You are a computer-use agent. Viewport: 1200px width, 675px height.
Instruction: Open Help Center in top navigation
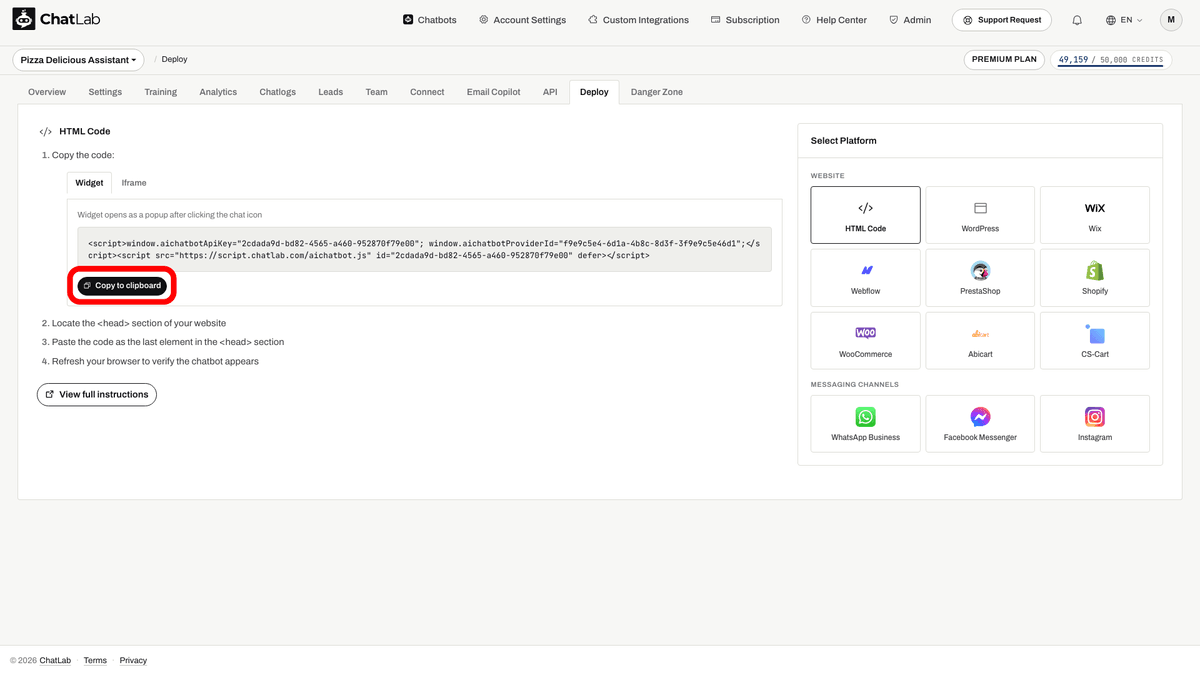(x=834, y=20)
